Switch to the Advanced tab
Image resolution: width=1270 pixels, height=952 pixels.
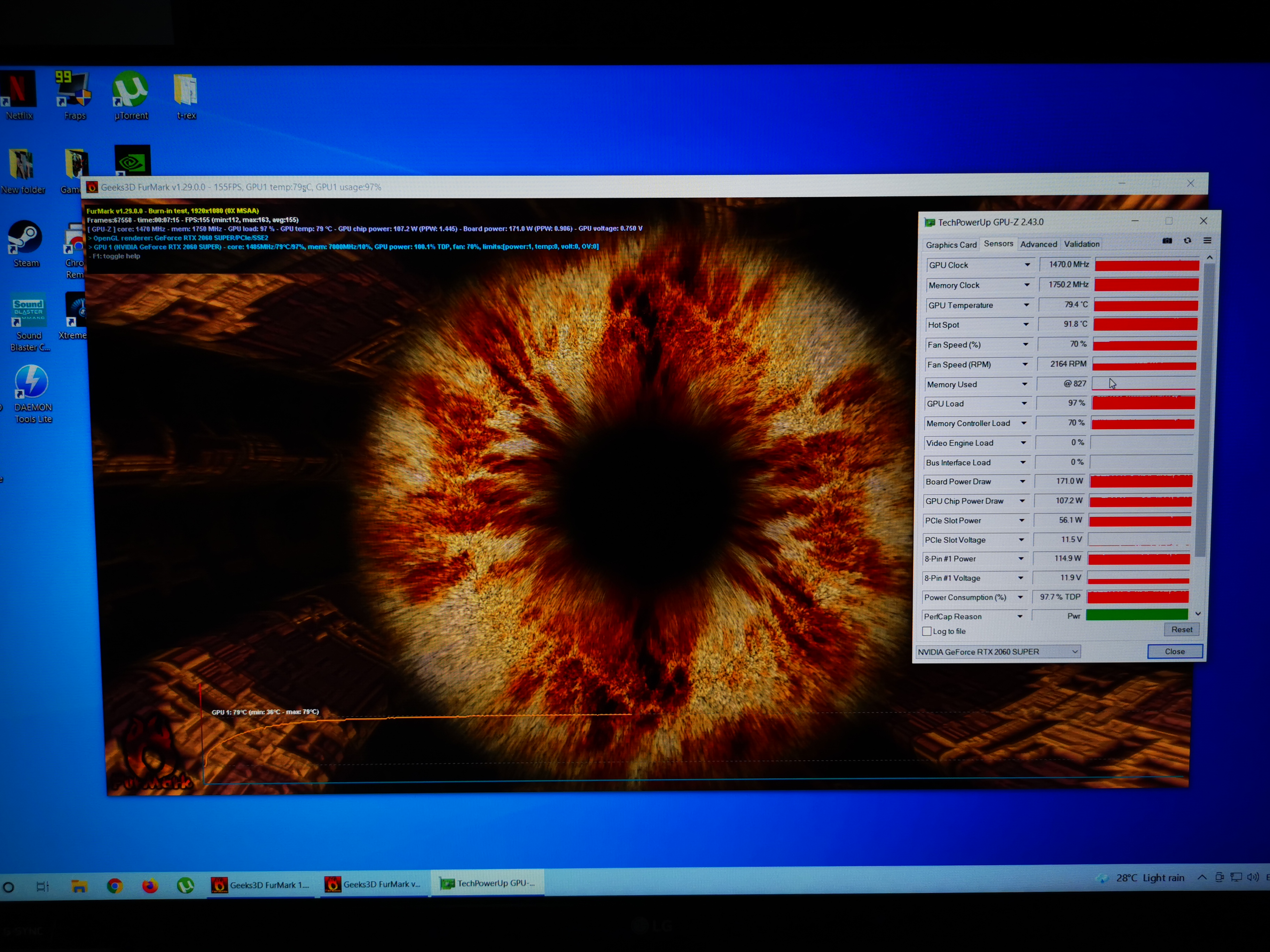[x=1038, y=244]
